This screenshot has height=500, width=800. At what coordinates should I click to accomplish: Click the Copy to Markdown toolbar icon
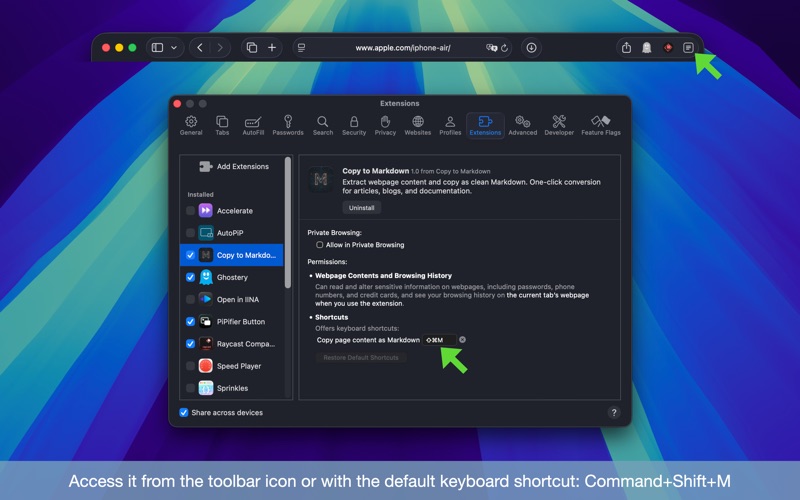click(688, 47)
